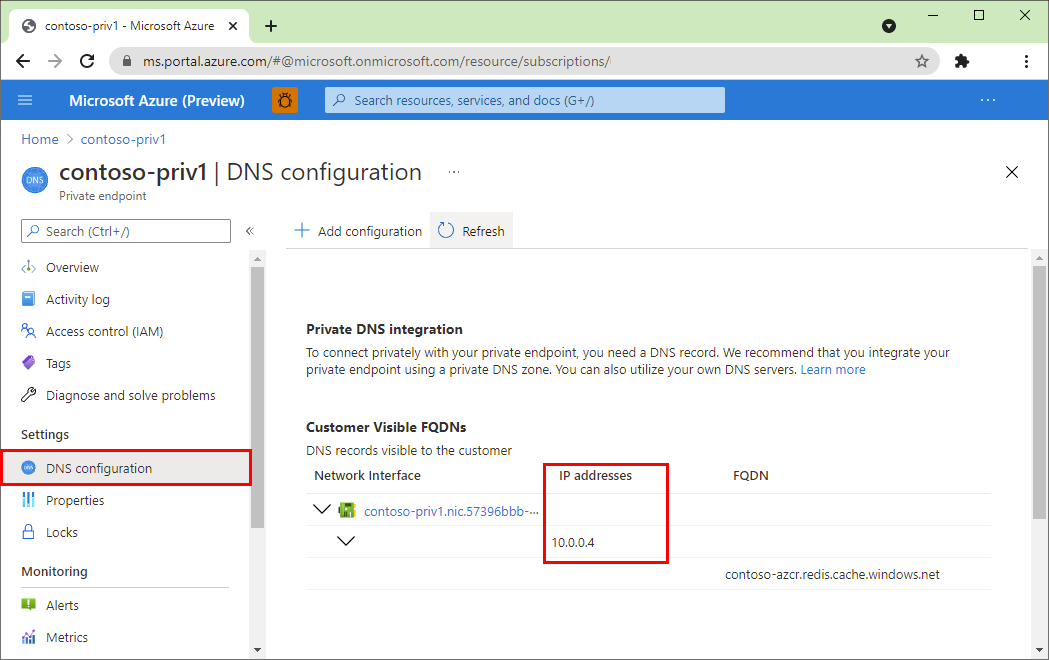Open Diagnose and solve problems
Screen dimensions: 1049x660
click(125, 395)
